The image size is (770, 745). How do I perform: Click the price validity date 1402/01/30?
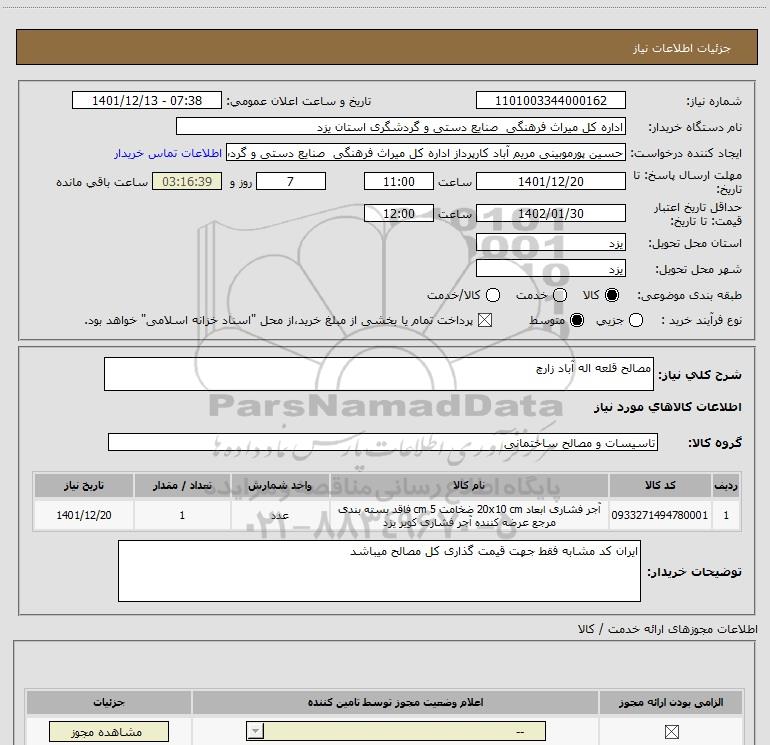point(550,213)
